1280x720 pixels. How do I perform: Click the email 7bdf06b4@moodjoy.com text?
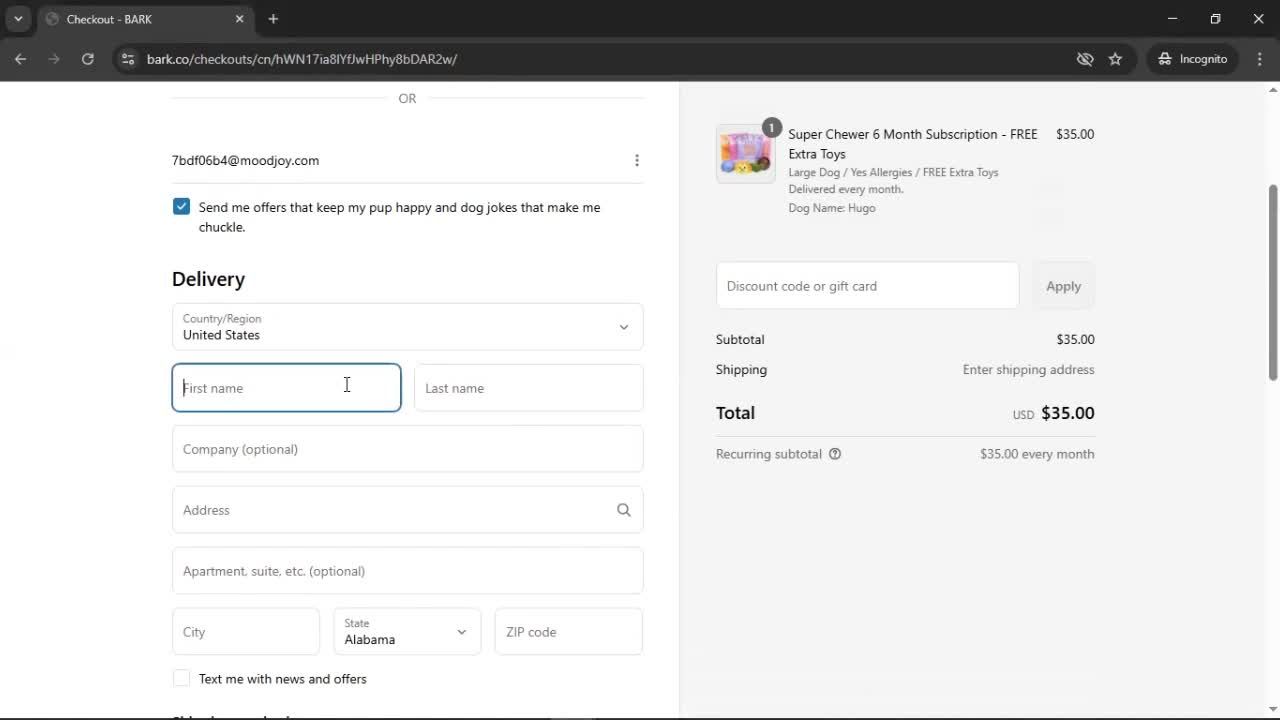pyautogui.click(x=245, y=160)
